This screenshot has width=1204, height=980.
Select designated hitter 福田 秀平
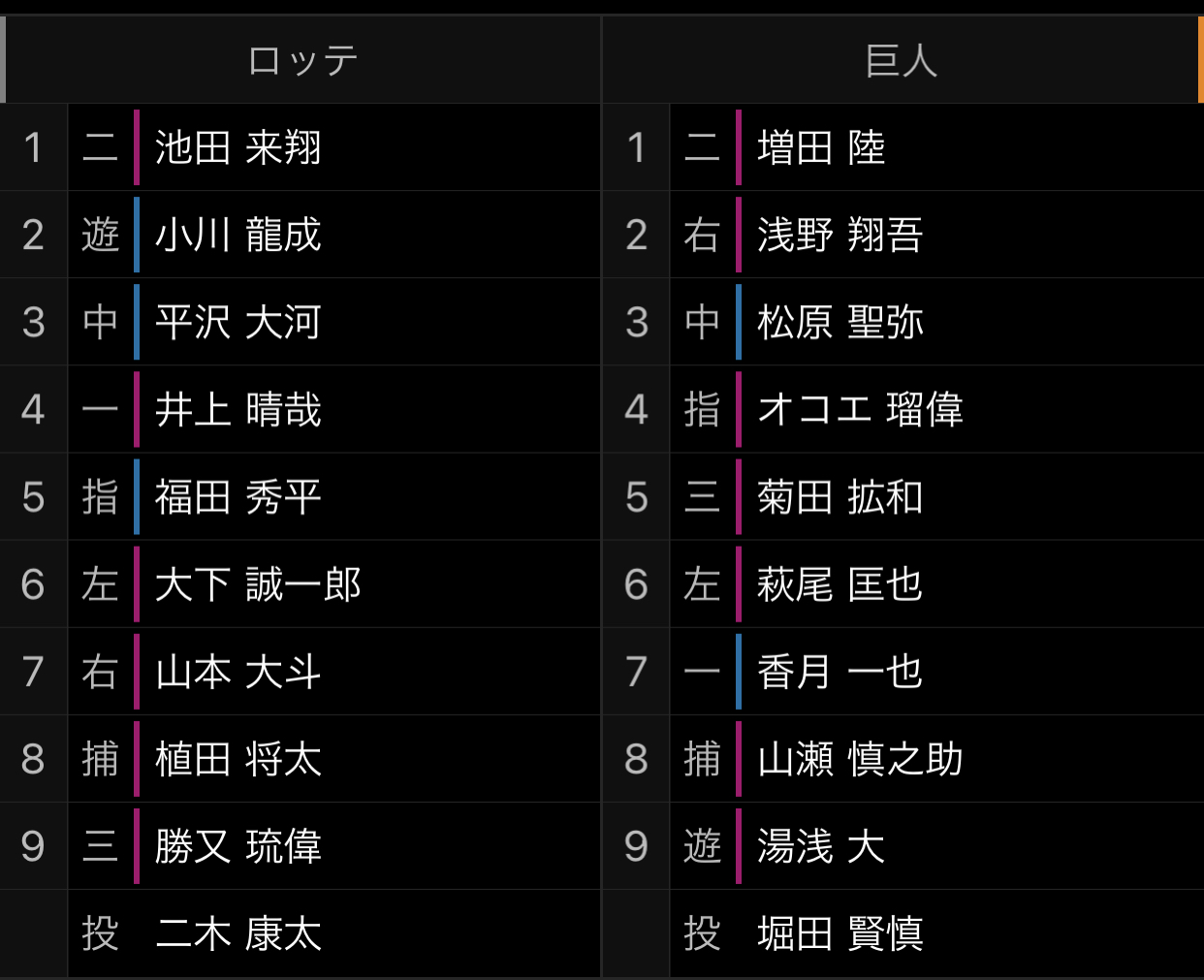[238, 497]
